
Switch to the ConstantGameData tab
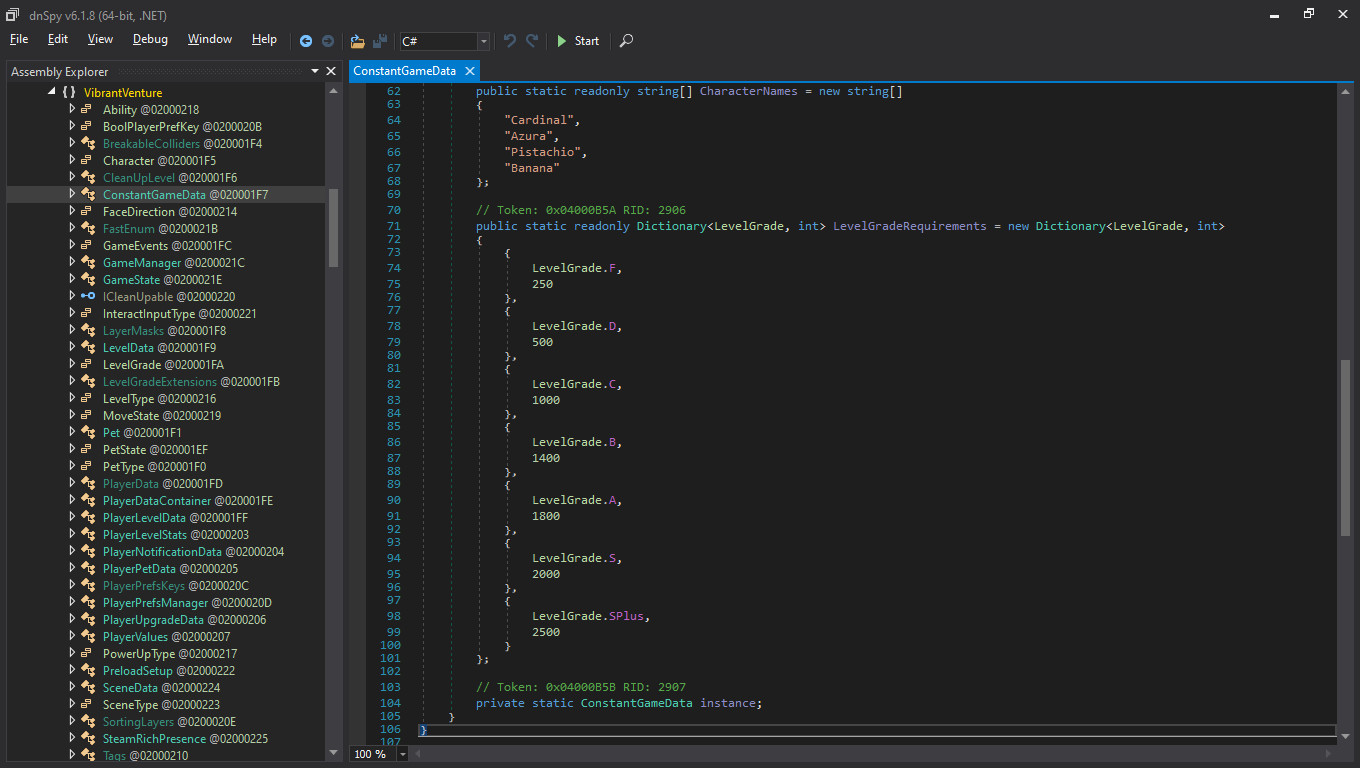(x=405, y=71)
